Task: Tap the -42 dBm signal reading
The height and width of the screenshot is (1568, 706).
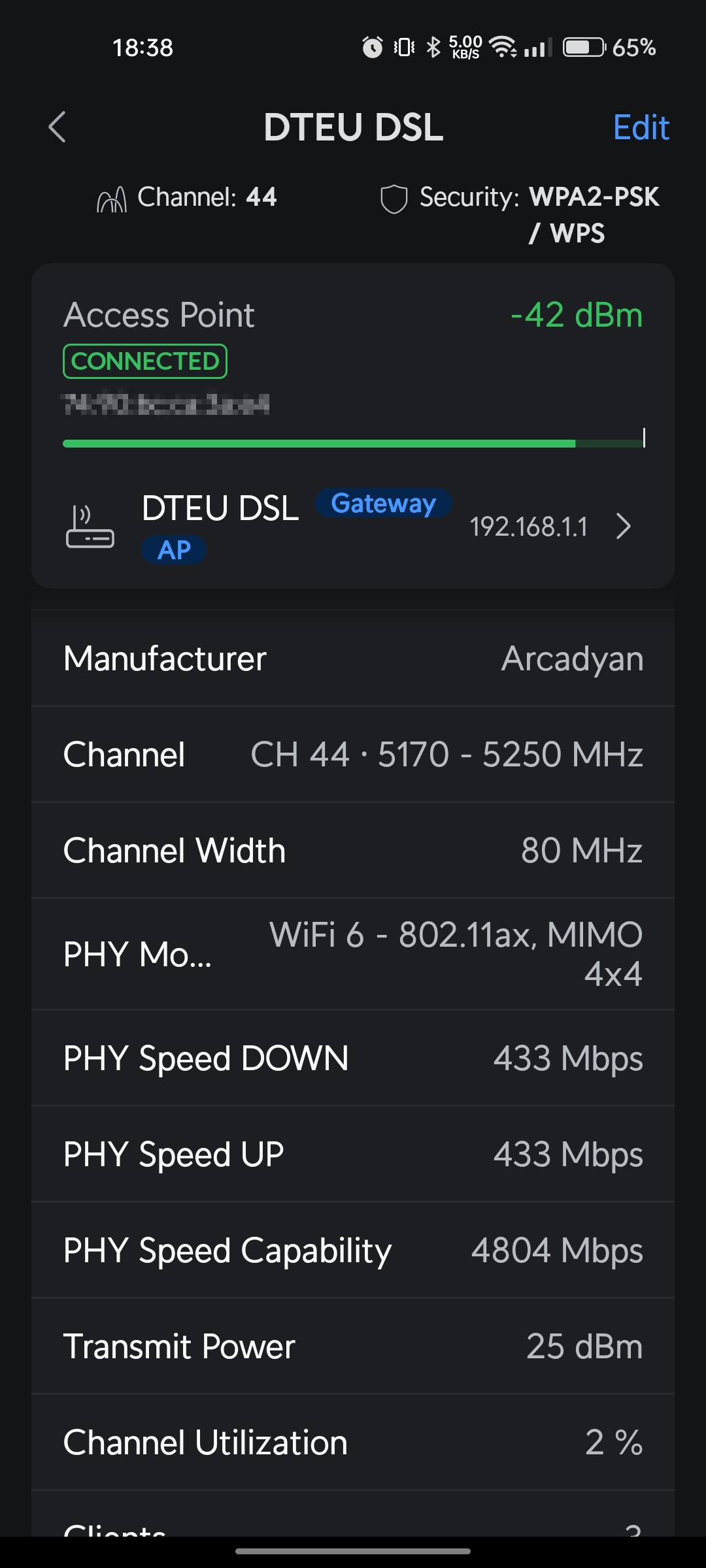Action: click(577, 315)
